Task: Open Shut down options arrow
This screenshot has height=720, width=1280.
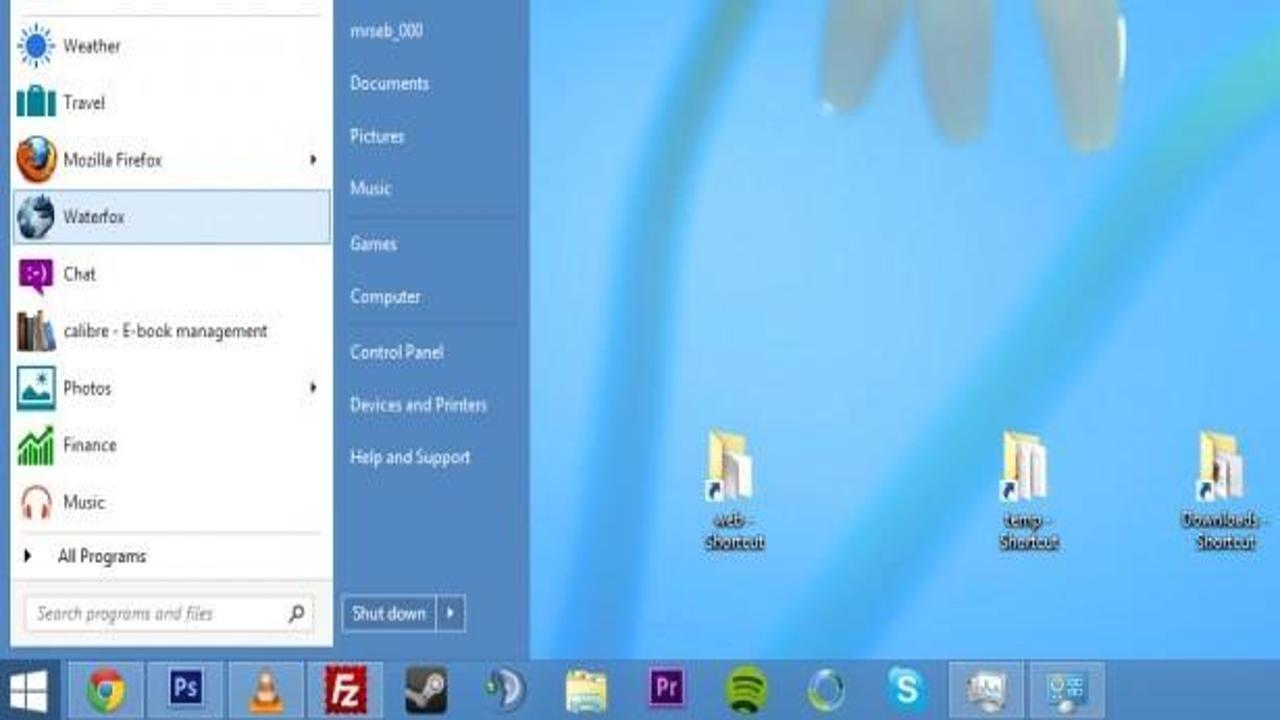Action: click(x=451, y=614)
